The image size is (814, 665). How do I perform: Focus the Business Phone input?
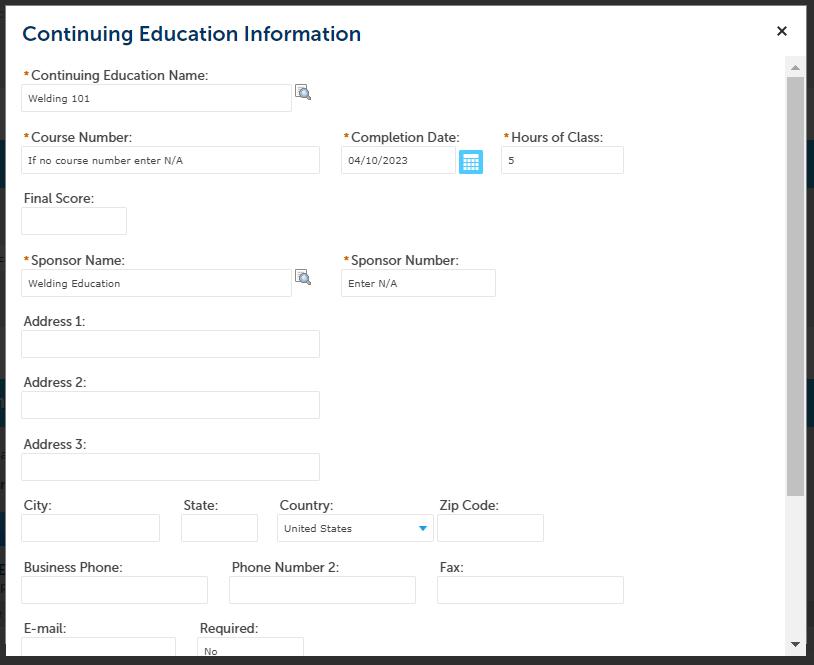pyautogui.click(x=114, y=590)
